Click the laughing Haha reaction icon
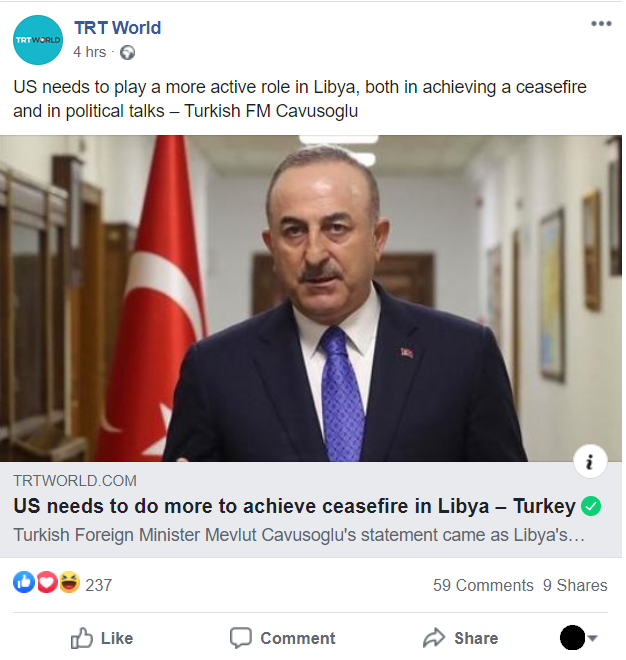The width and height of the screenshot is (626, 660). [69, 583]
